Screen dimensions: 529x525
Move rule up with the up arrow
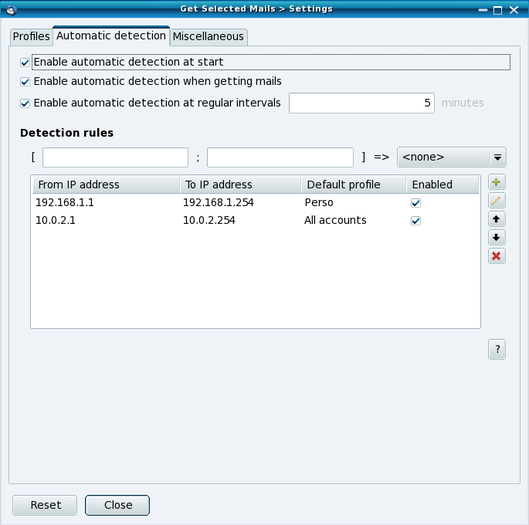point(496,219)
